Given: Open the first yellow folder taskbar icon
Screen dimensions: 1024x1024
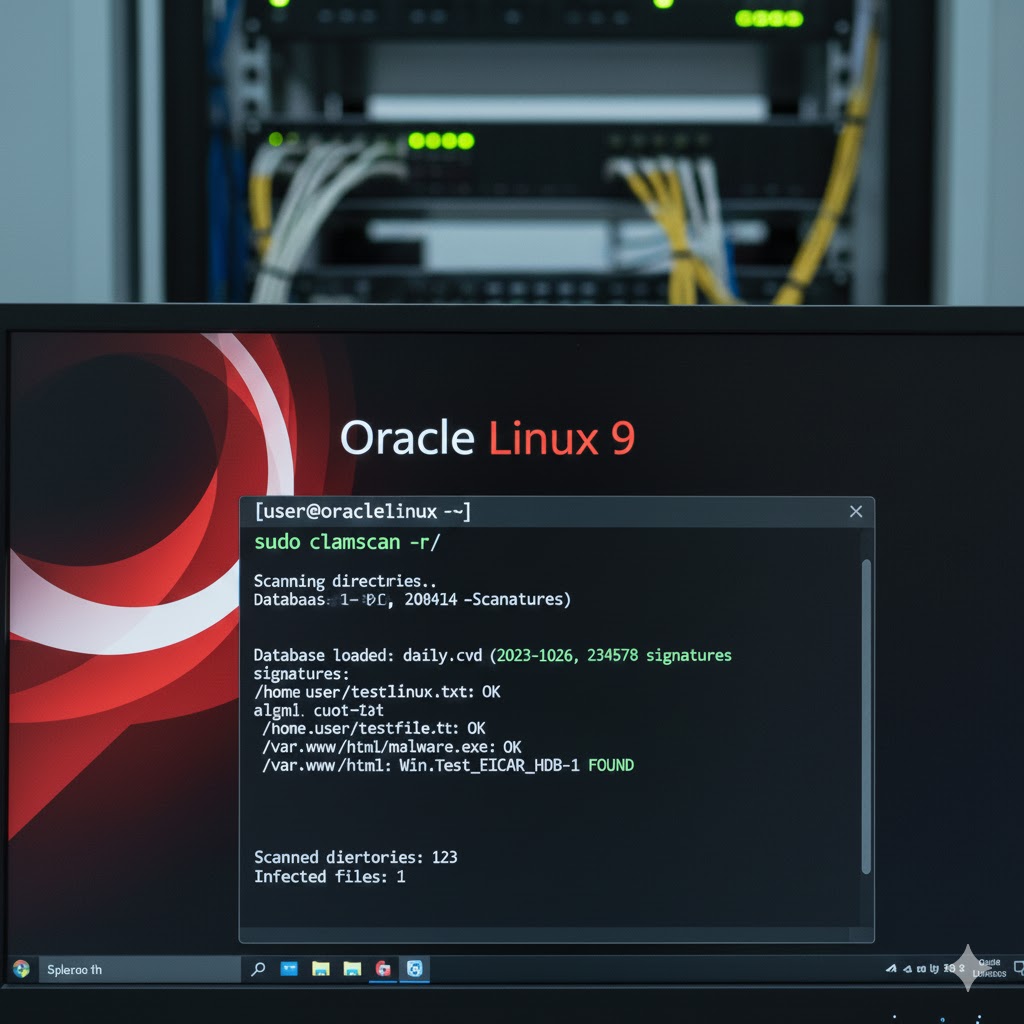Looking at the screenshot, I should pos(321,969).
